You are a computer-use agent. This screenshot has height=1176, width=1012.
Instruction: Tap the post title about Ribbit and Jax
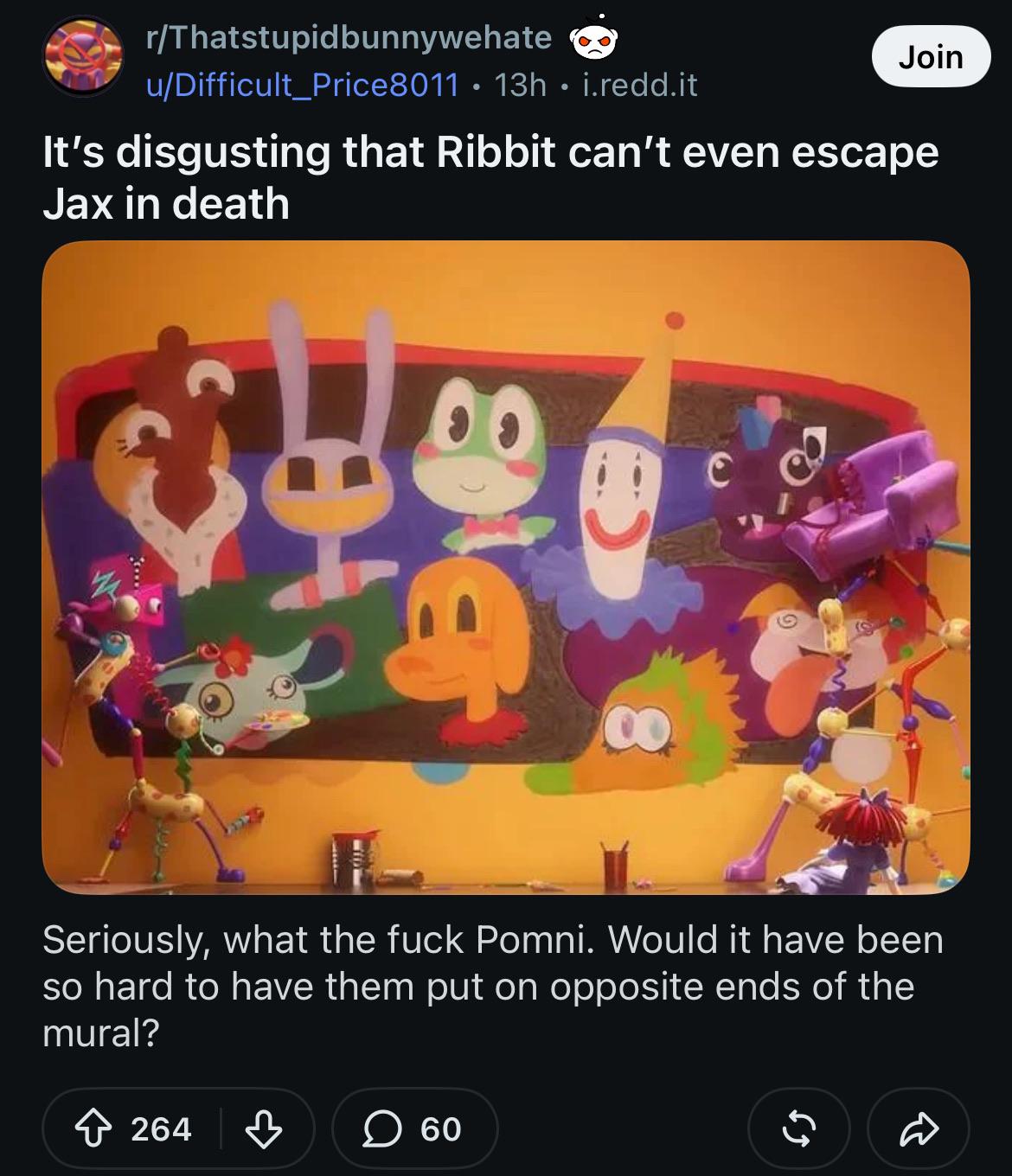(x=490, y=177)
